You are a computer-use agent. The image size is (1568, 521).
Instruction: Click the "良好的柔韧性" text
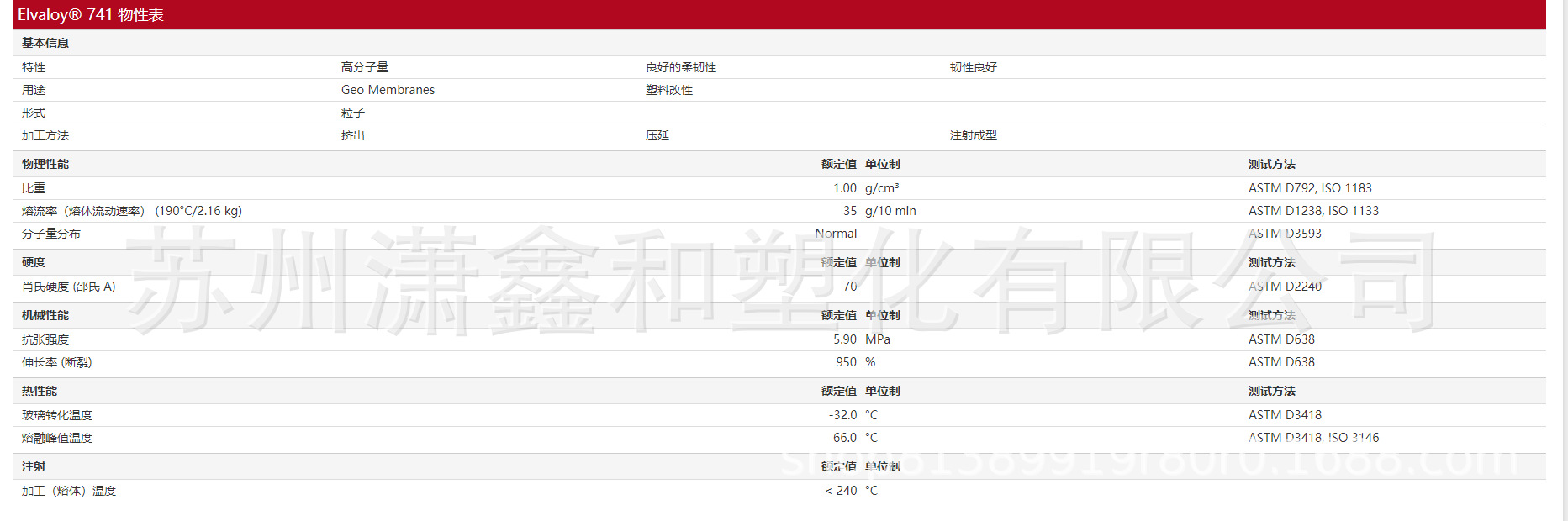681,67
